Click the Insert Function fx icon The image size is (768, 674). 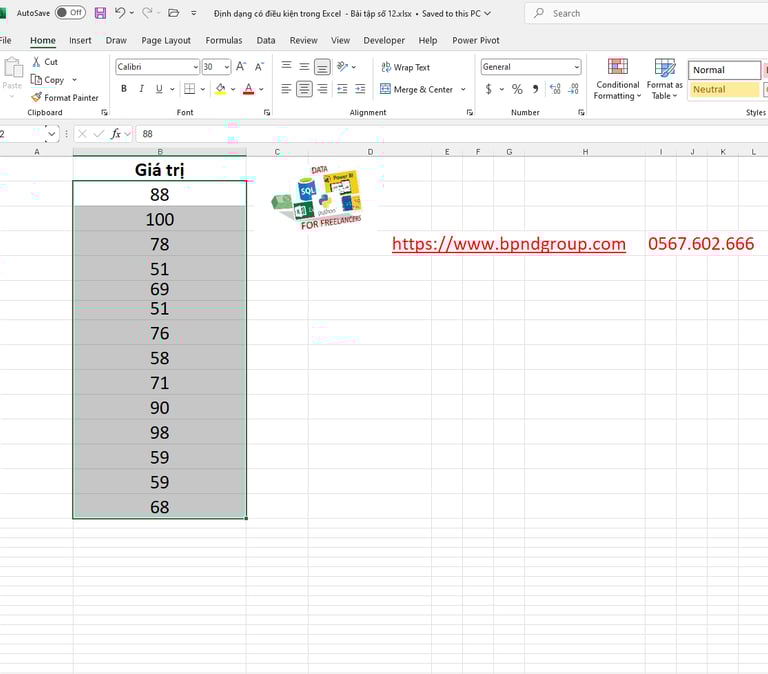pos(116,134)
